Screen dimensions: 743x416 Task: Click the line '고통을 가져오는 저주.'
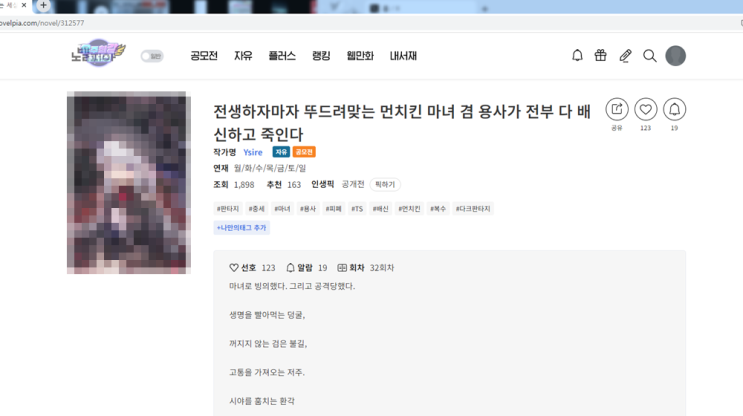267,372
